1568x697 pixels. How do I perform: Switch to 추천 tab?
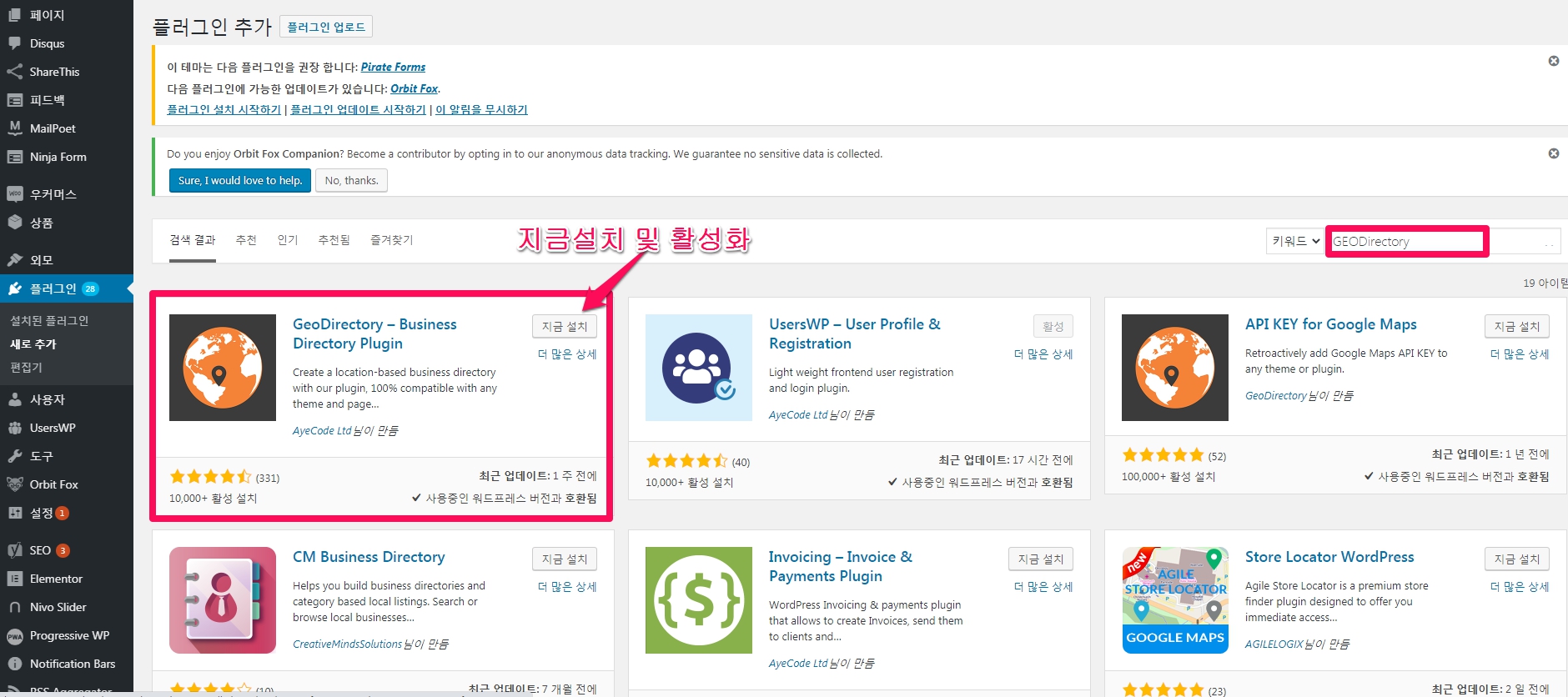coord(246,240)
